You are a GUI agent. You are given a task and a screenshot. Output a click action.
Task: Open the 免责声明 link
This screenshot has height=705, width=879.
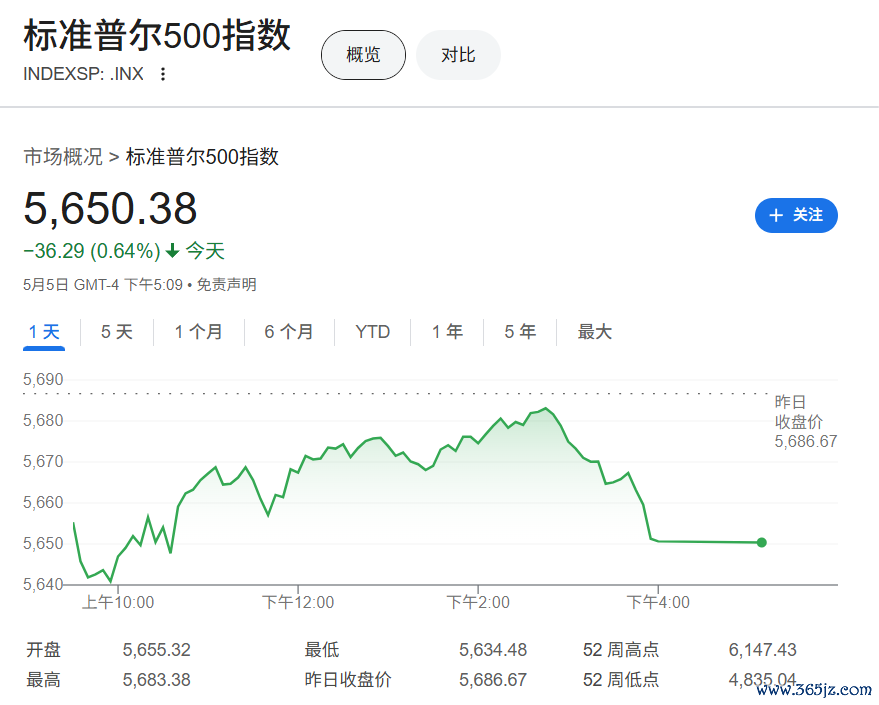[226, 285]
